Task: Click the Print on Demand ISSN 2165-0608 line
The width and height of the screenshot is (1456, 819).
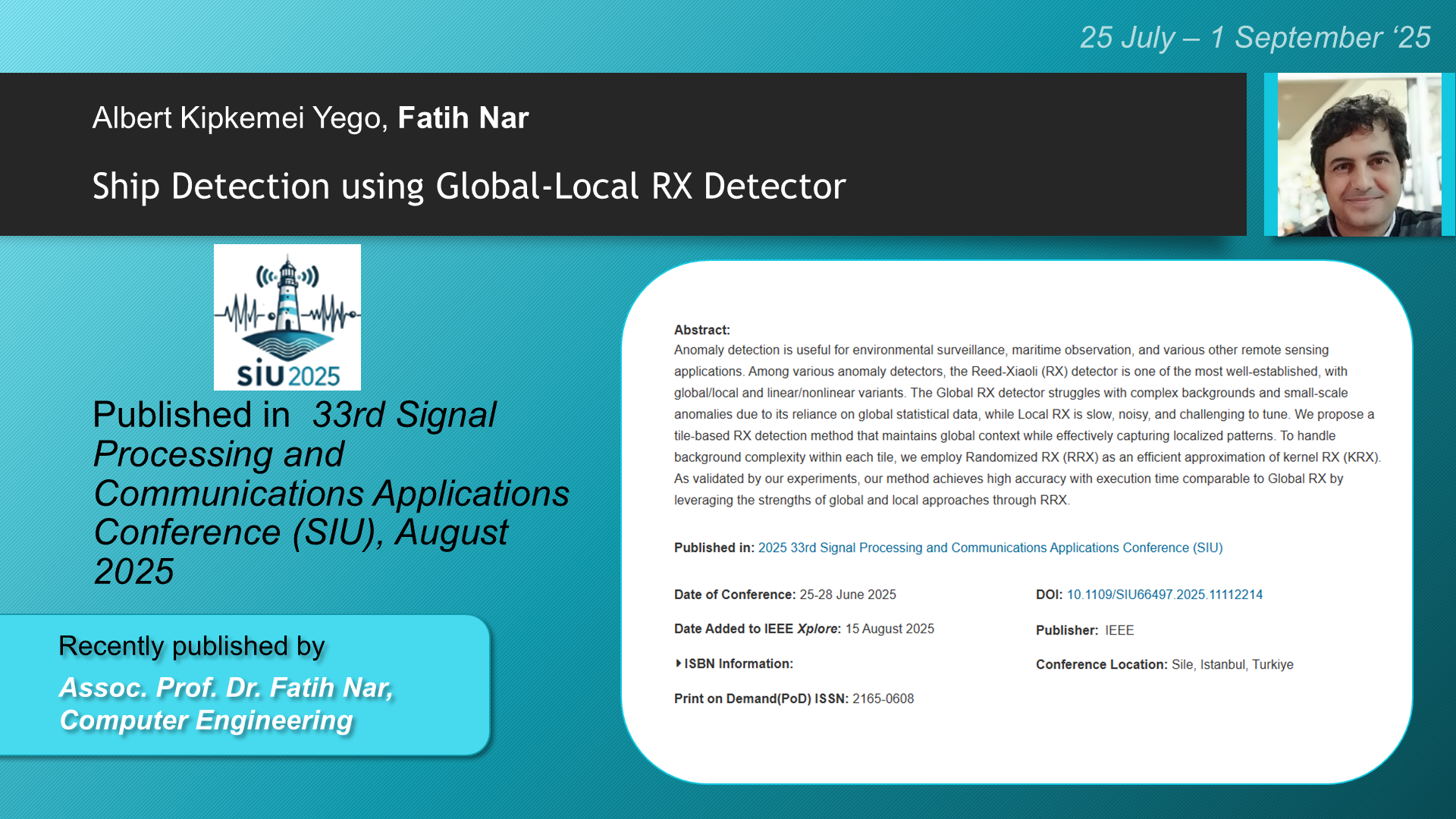Action: [793, 698]
